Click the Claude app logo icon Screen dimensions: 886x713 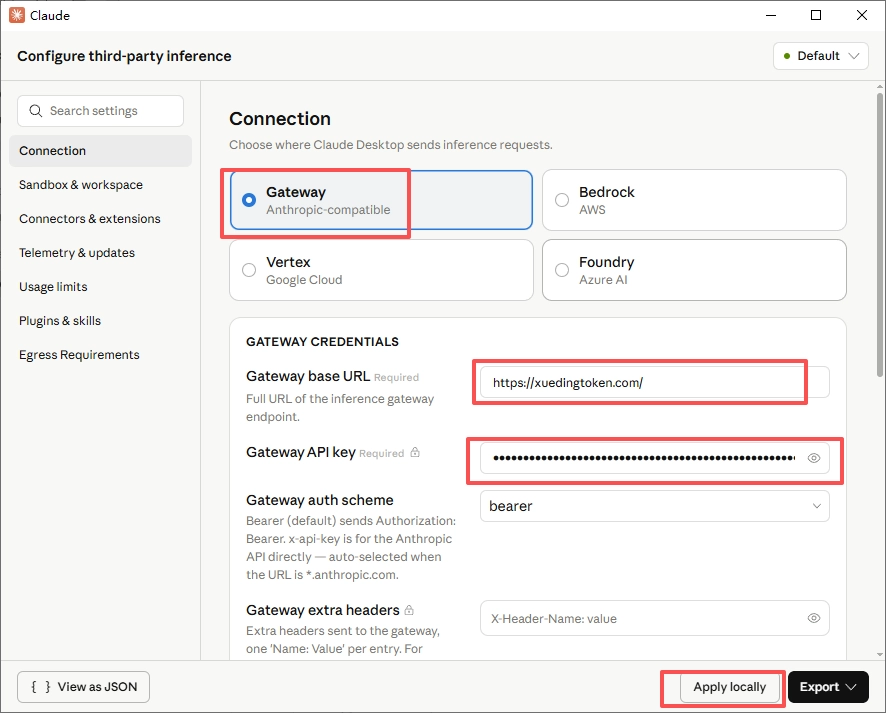[x=16, y=15]
